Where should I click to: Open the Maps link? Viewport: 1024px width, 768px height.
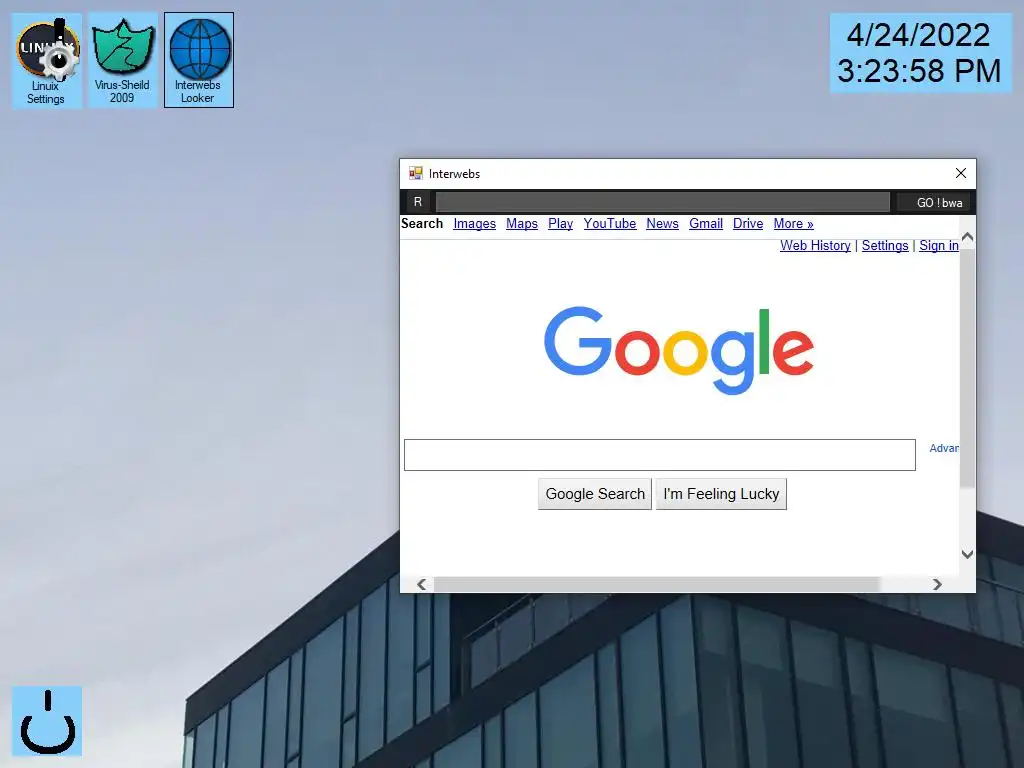coord(522,223)
